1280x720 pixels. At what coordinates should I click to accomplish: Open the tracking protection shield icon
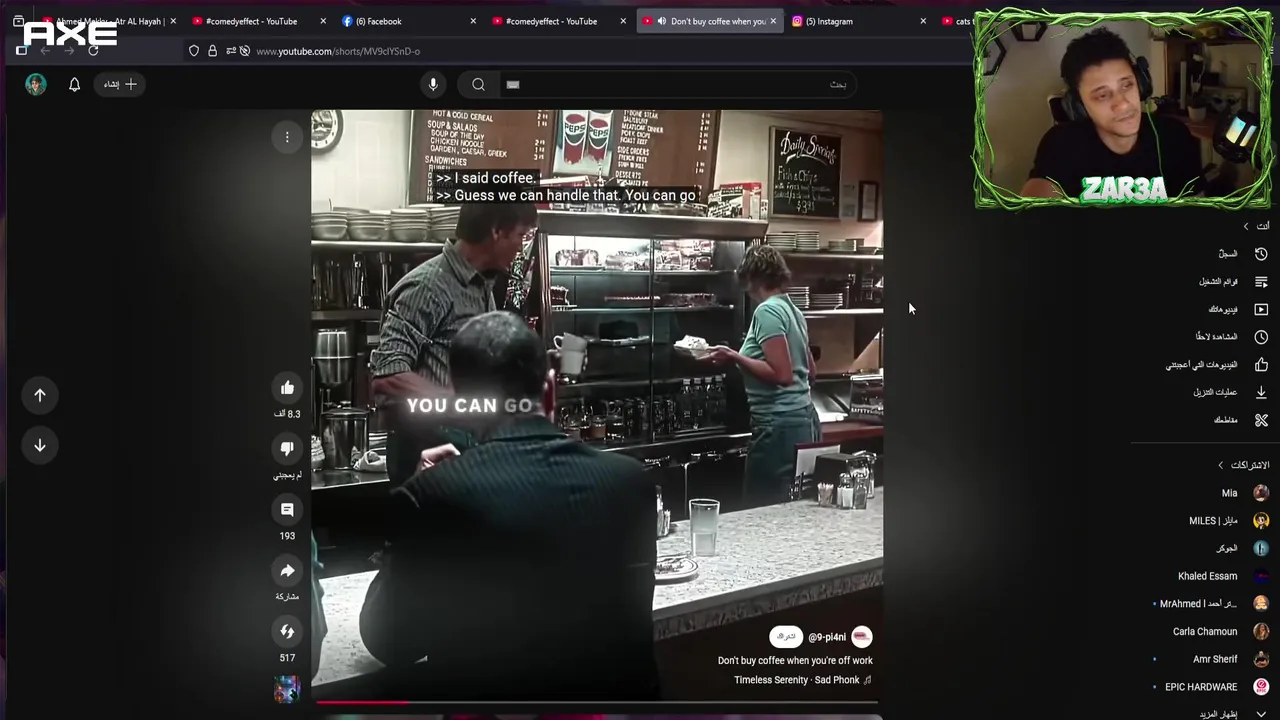194,51
